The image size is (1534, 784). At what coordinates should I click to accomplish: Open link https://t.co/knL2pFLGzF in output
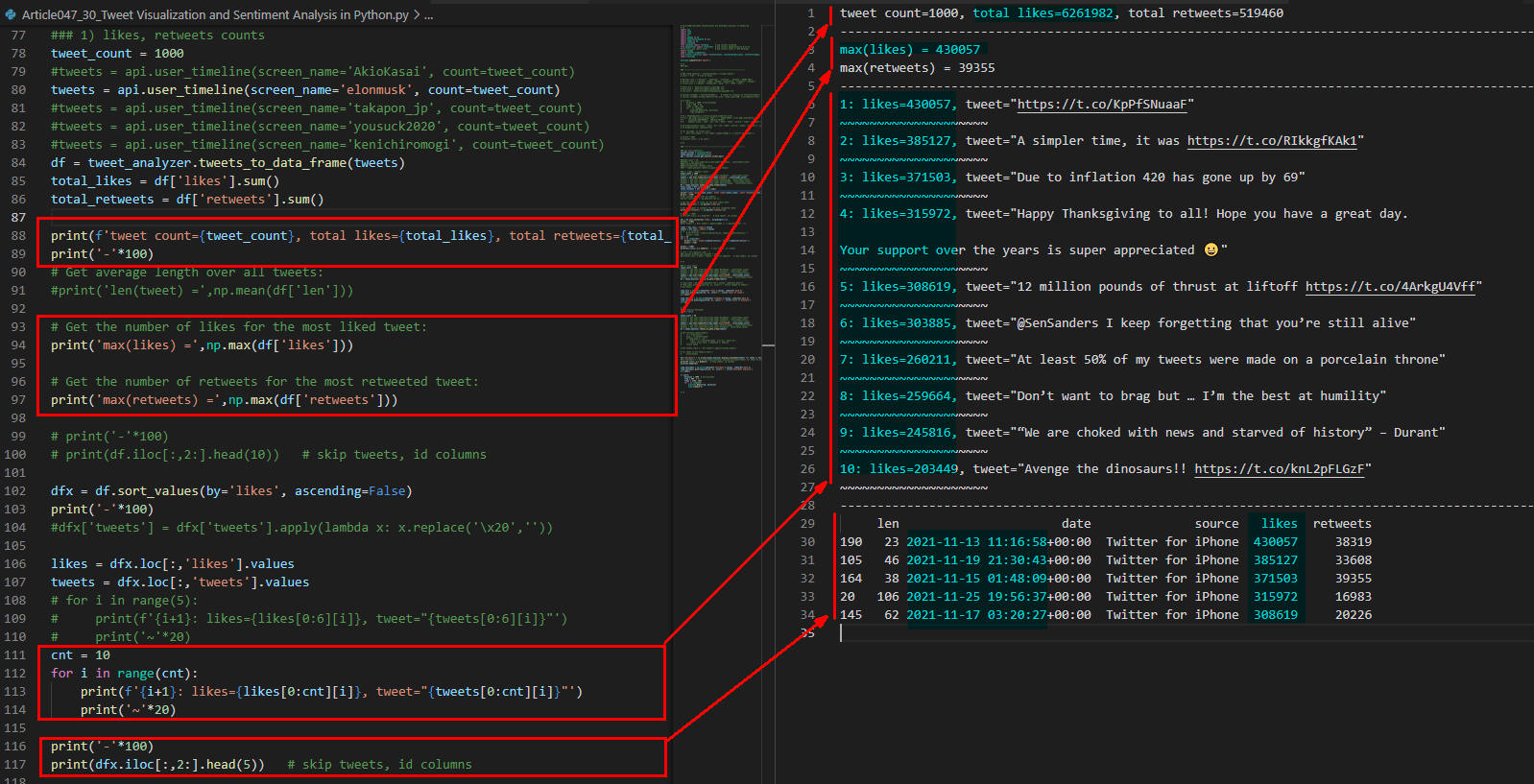1280,468
